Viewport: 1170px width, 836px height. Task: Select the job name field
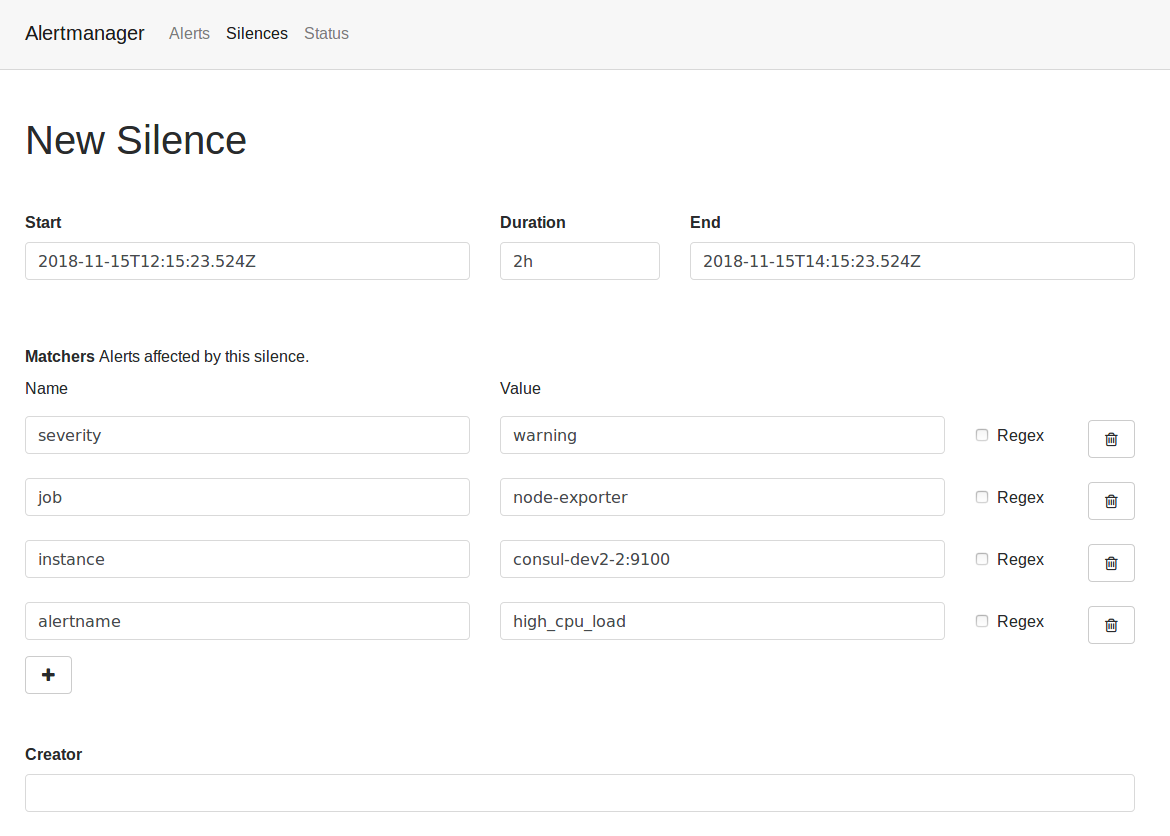click(x=247, y=497)
